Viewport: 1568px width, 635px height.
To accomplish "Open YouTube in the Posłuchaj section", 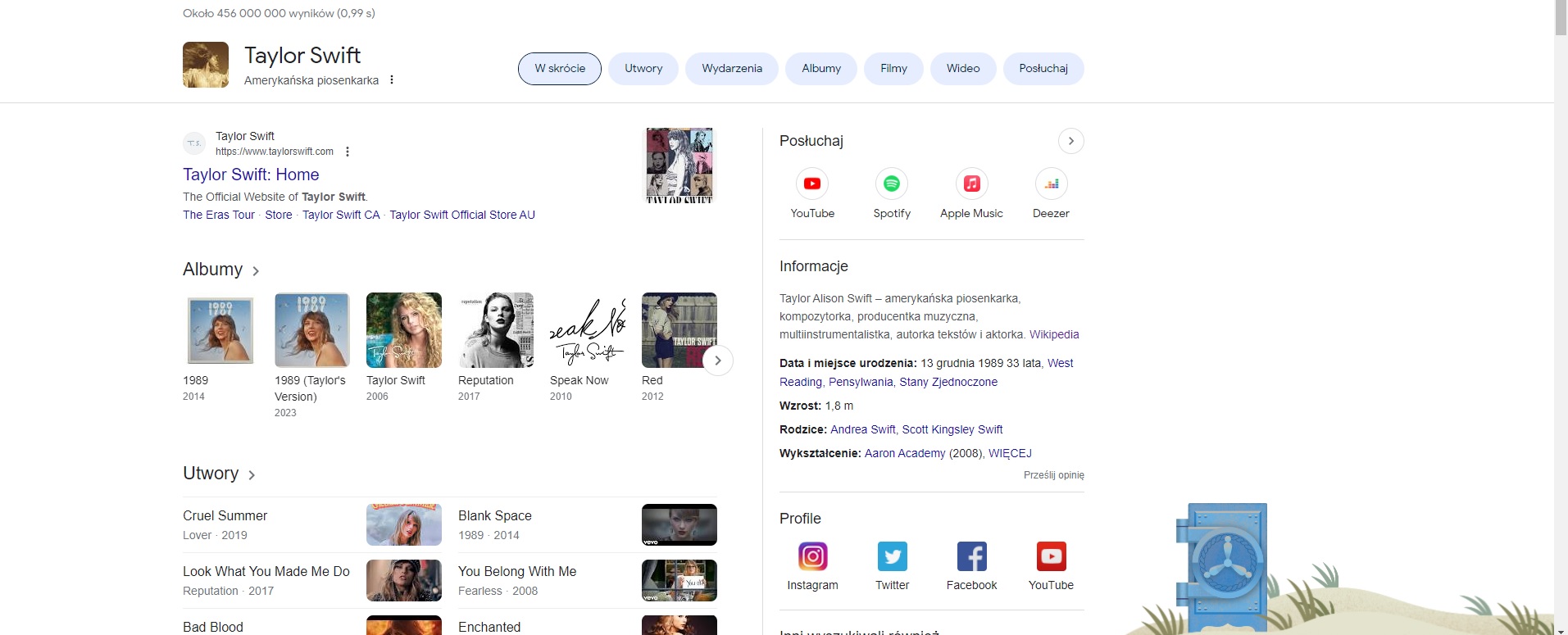I will (x=812, y=194).
